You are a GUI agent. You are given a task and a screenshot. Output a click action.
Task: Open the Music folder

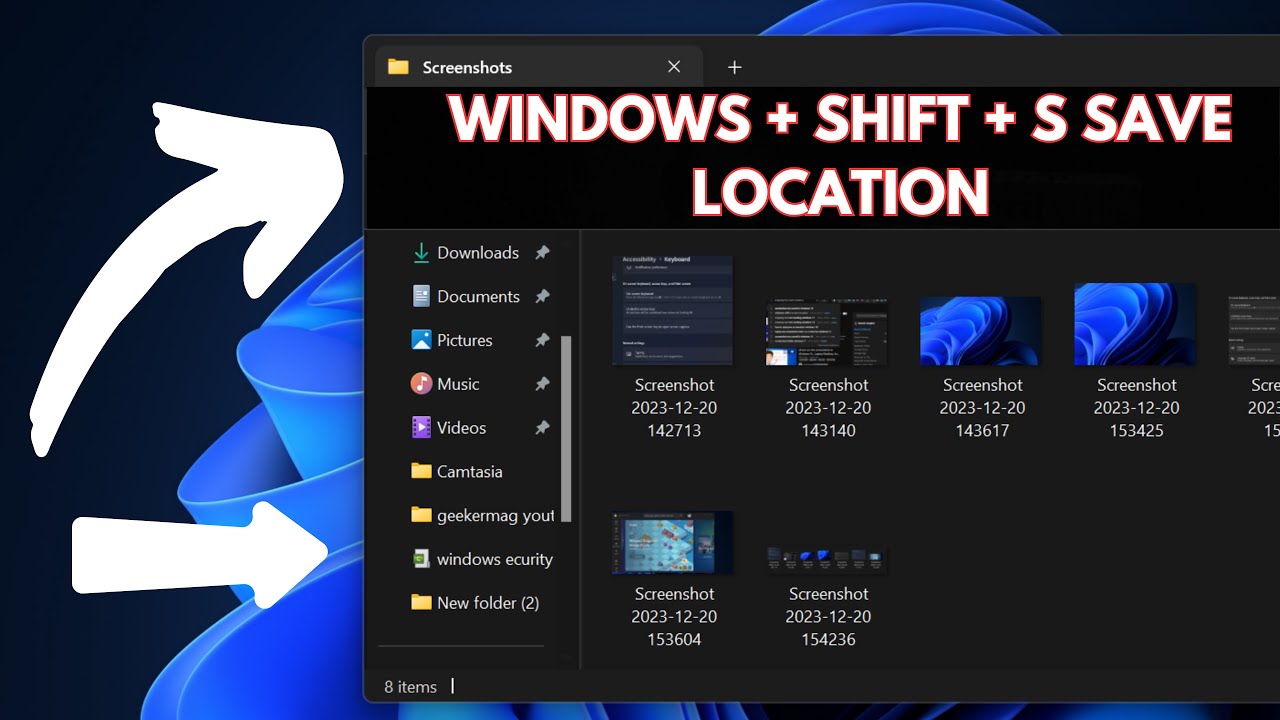tap(458, 384)
